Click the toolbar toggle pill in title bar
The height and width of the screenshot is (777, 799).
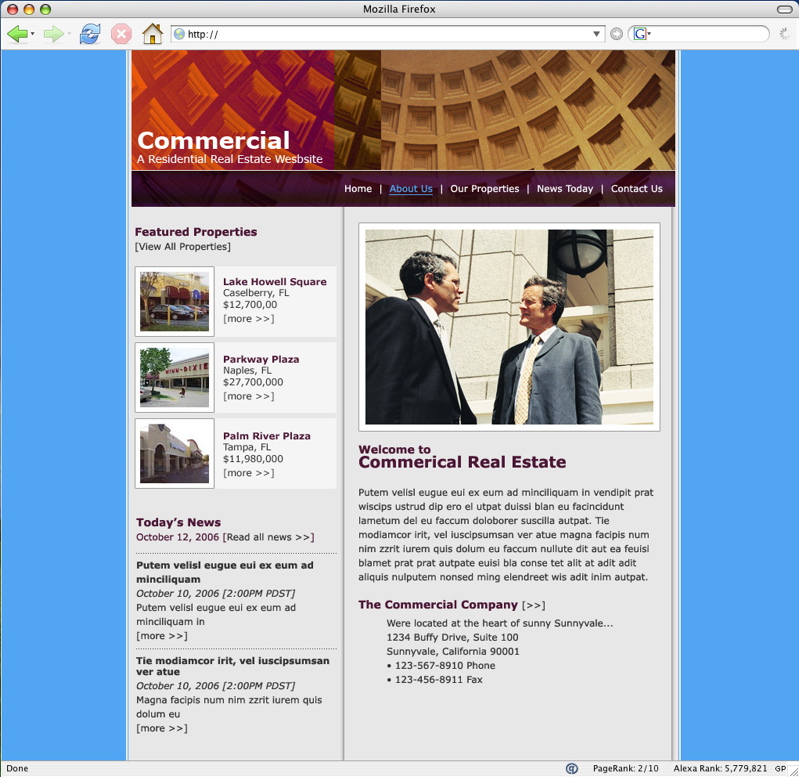tap(784, 9)
